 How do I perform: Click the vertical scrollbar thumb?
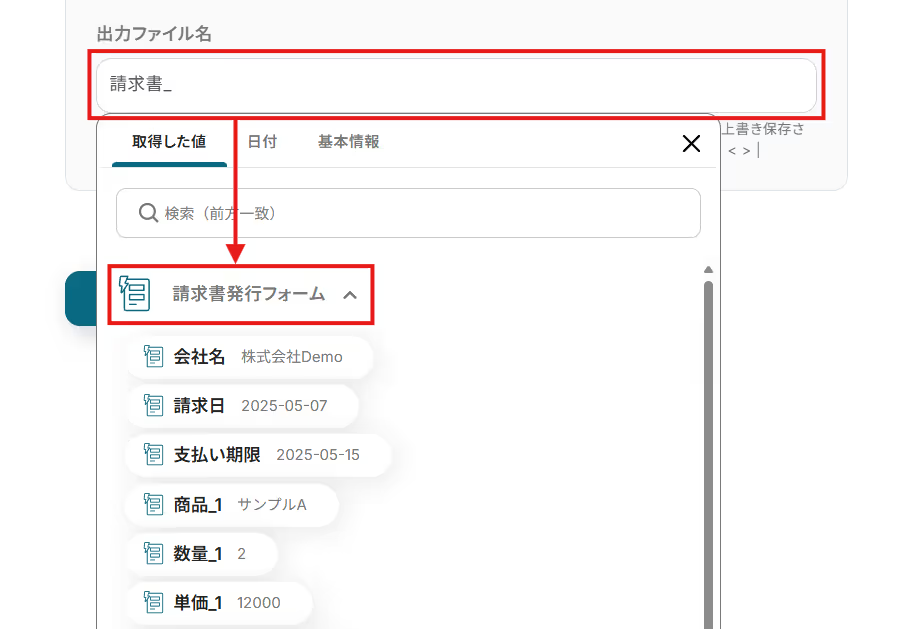708,455
